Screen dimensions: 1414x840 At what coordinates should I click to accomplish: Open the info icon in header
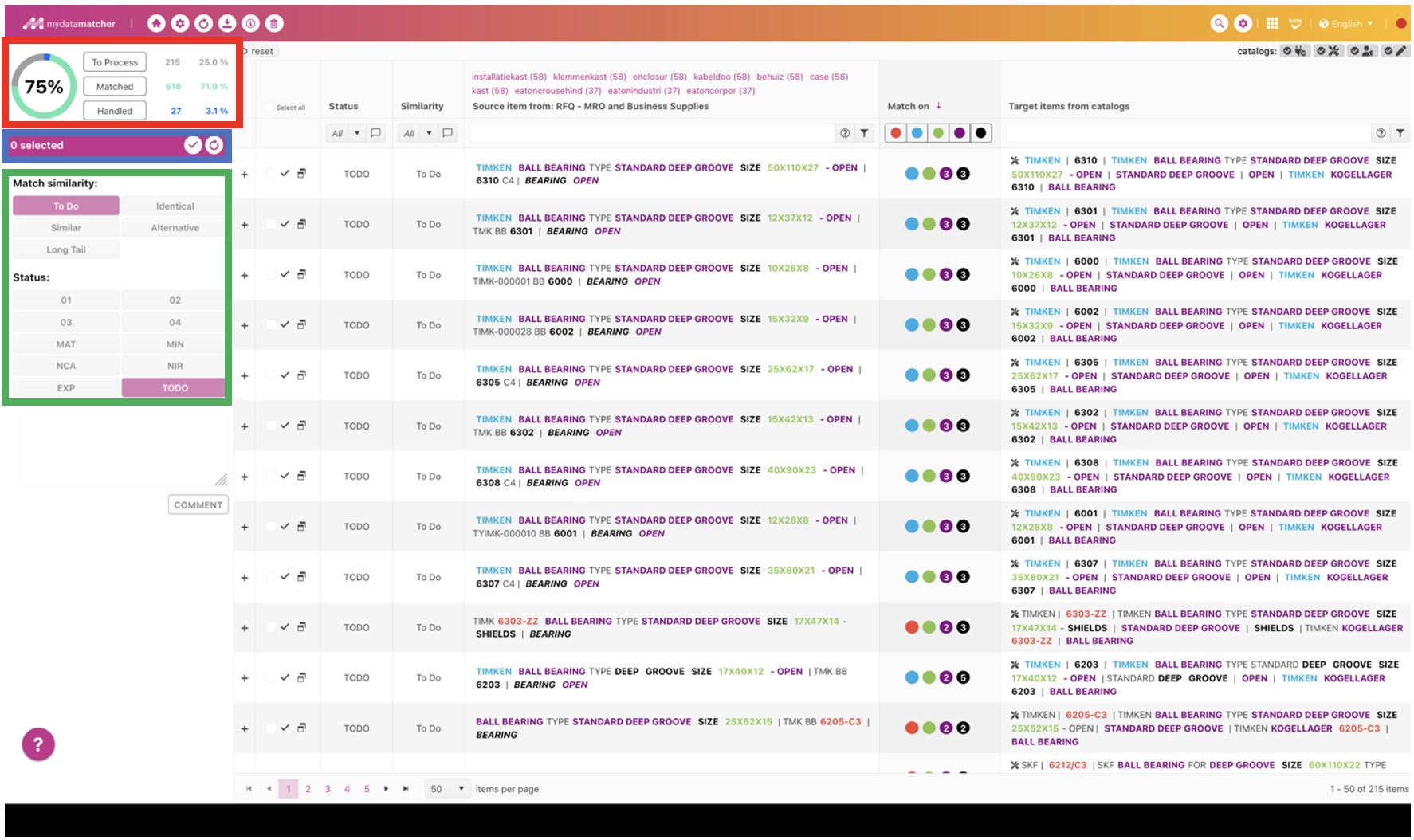[x=250, y=24]
